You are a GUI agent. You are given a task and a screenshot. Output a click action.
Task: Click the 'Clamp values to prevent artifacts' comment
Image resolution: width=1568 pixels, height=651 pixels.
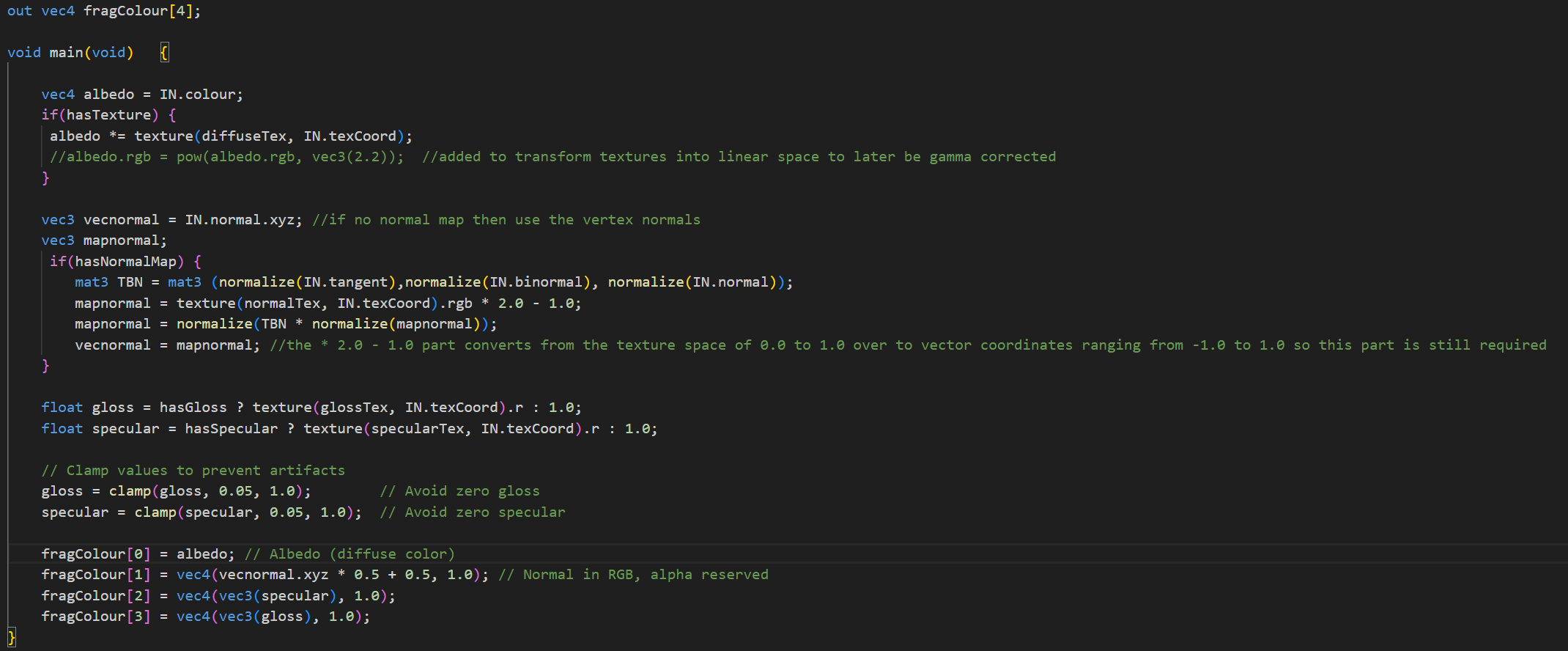[x=193, y=471]
